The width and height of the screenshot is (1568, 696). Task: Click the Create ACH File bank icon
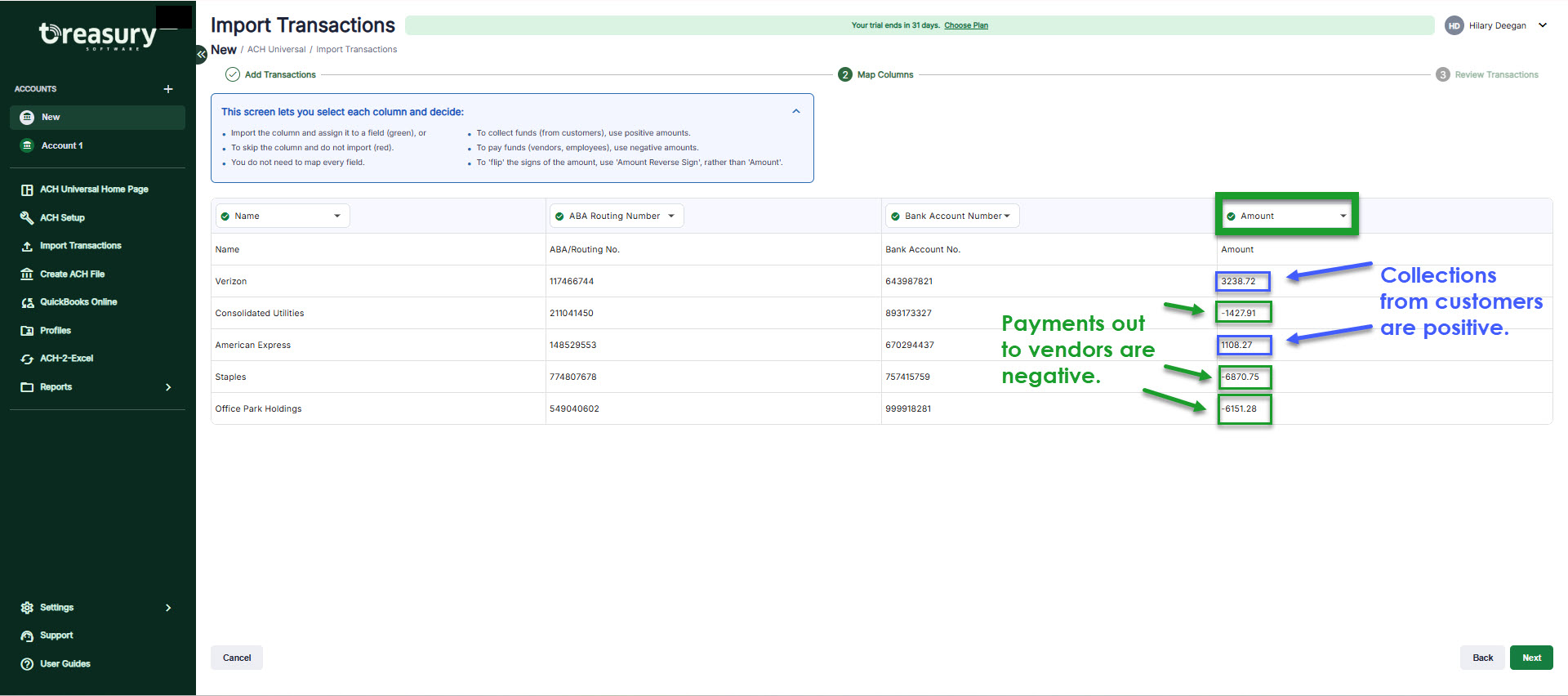(27, 274)
